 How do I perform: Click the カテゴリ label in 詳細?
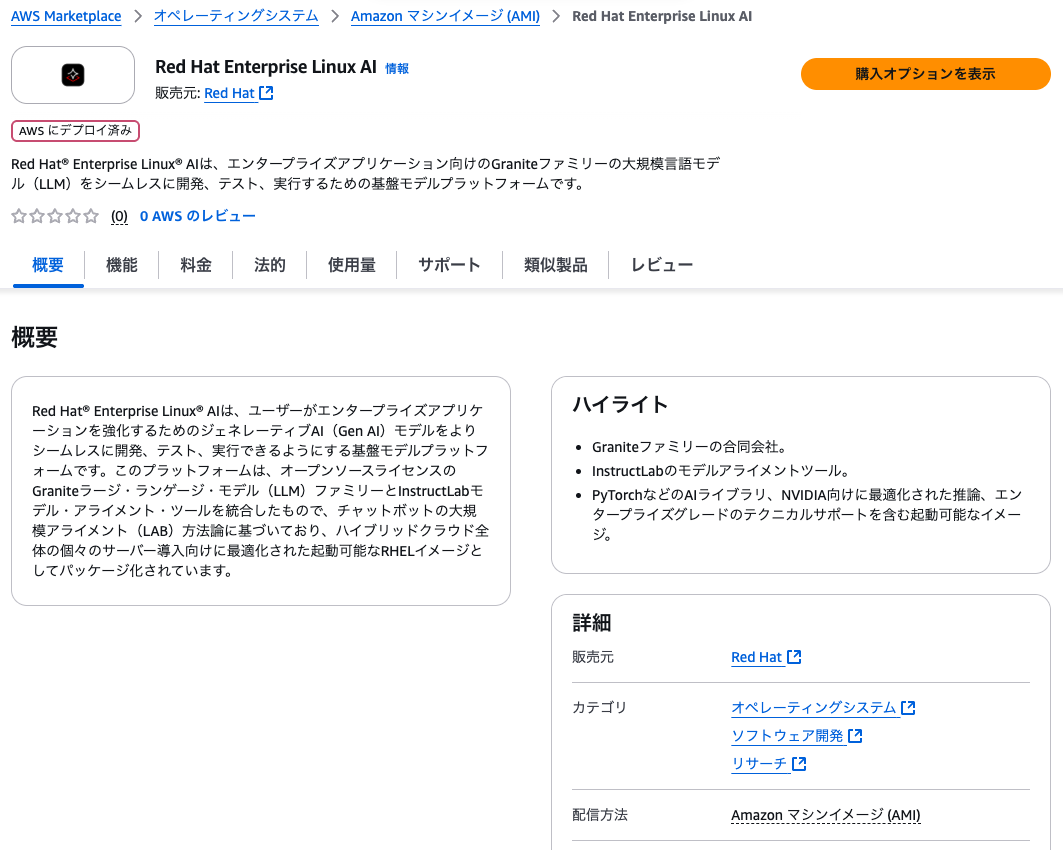[599, 708]
